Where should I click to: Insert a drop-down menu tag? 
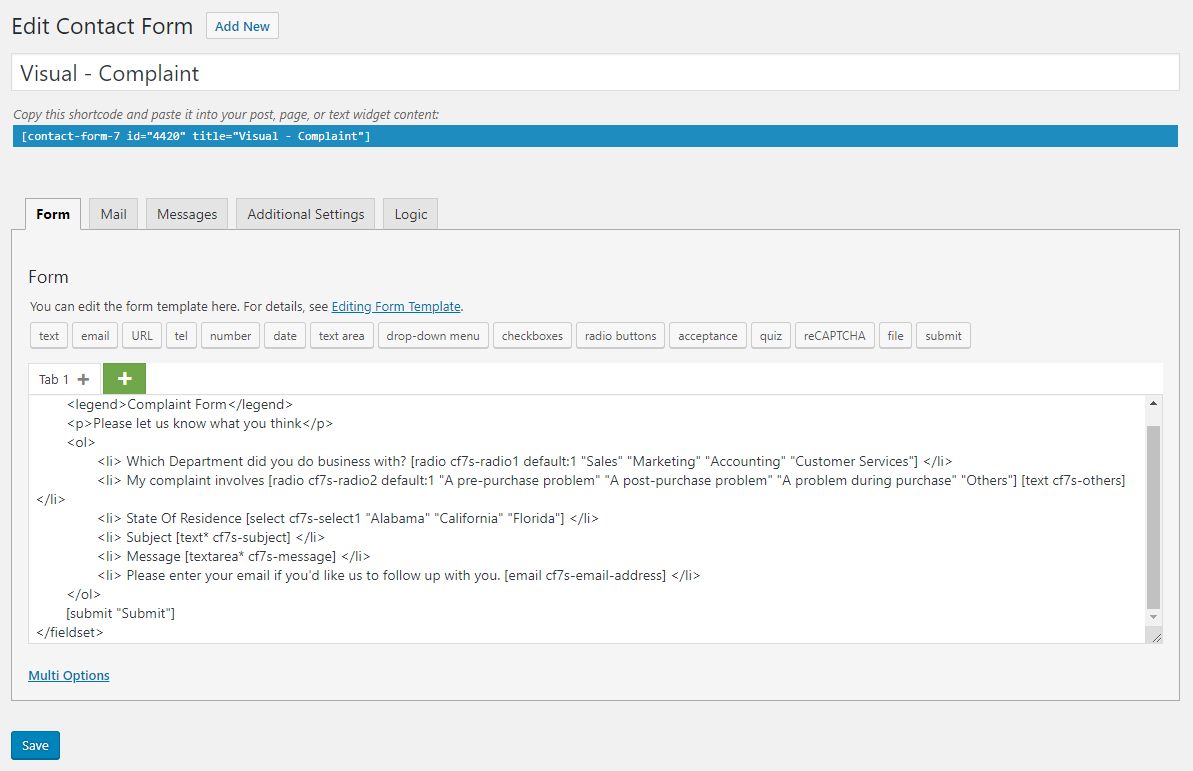pos(433,336)
